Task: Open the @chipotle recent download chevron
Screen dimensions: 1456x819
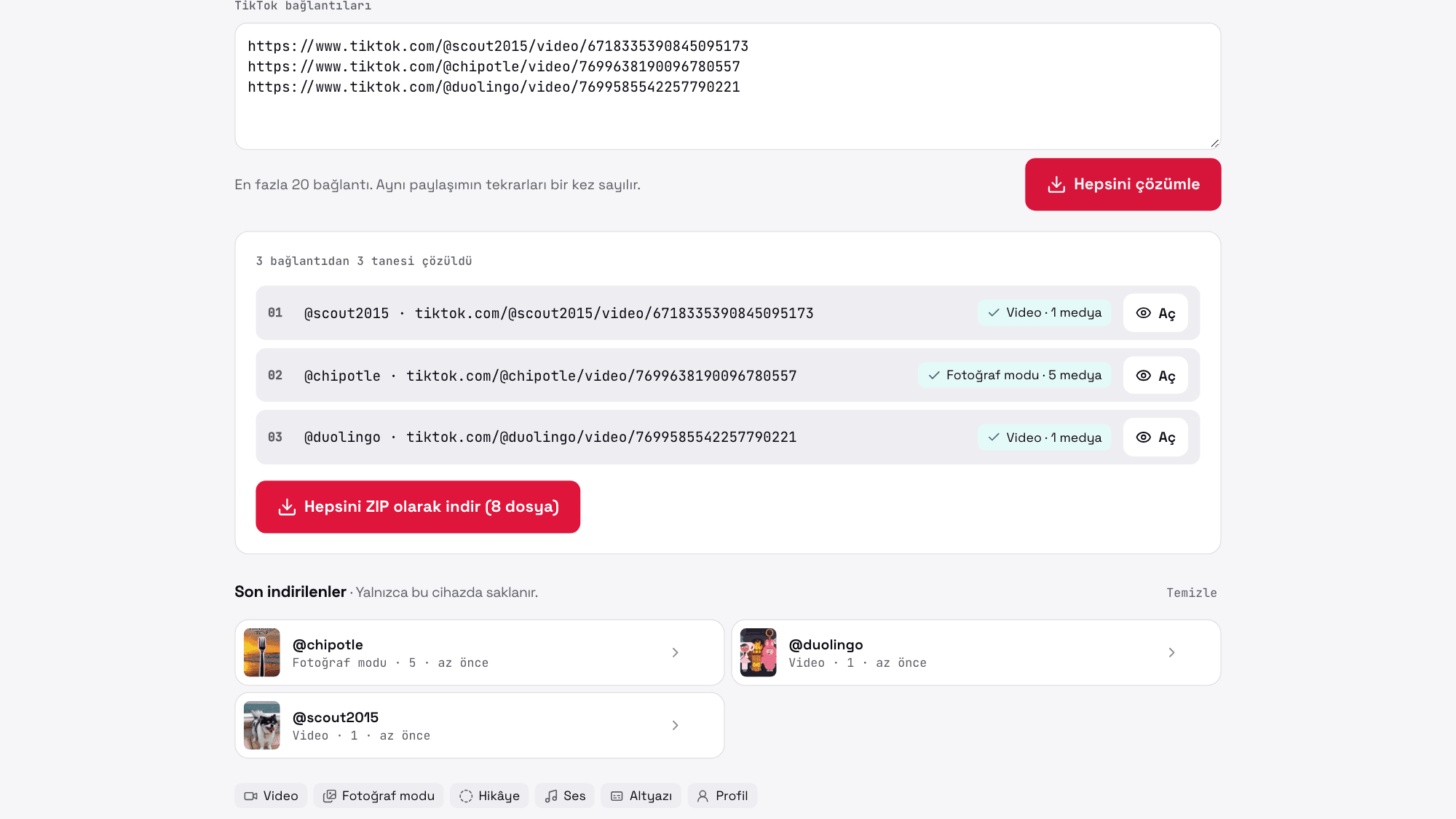Action: 675,652
